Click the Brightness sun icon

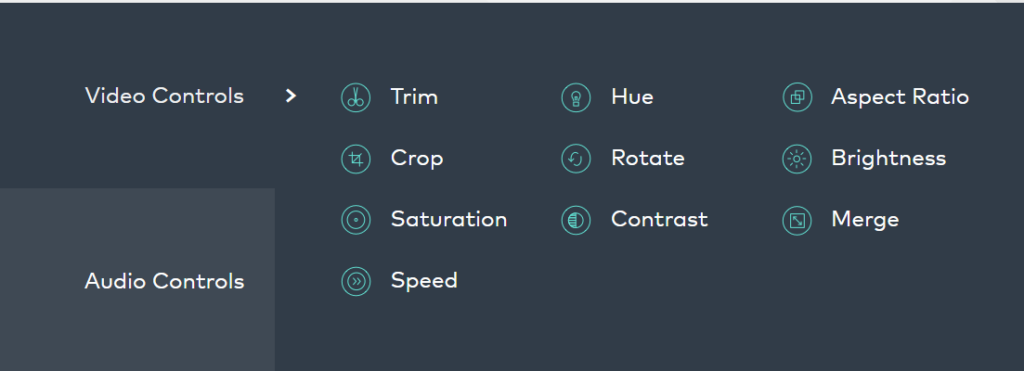click(797, 159)
